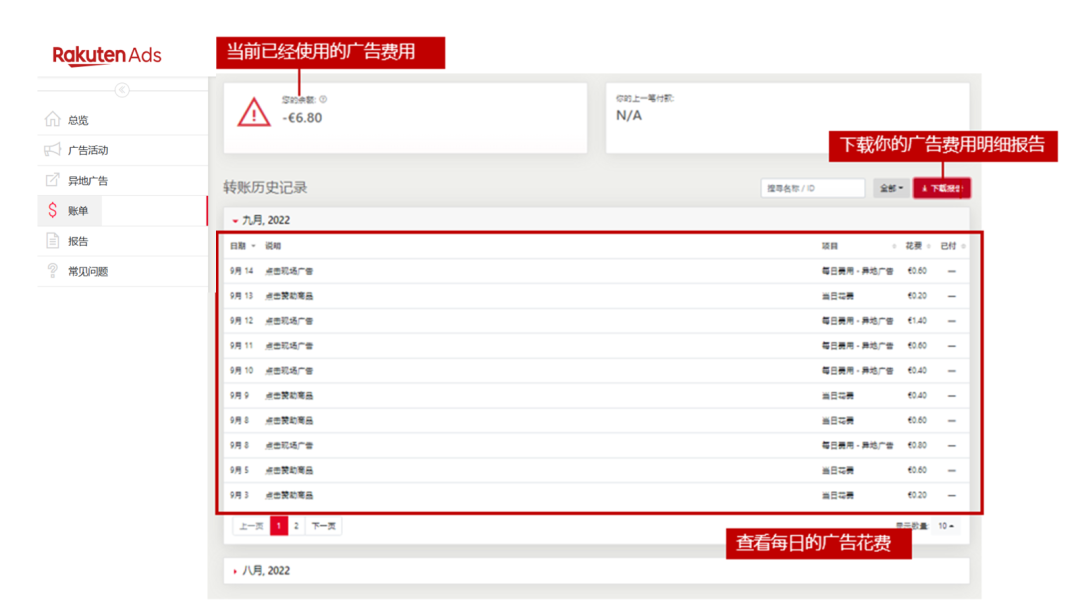The height and width of the screenshot is (608, 1080).
Task: Click the €0.60 cost in 9月 14 row
Action: click(917, 271)
